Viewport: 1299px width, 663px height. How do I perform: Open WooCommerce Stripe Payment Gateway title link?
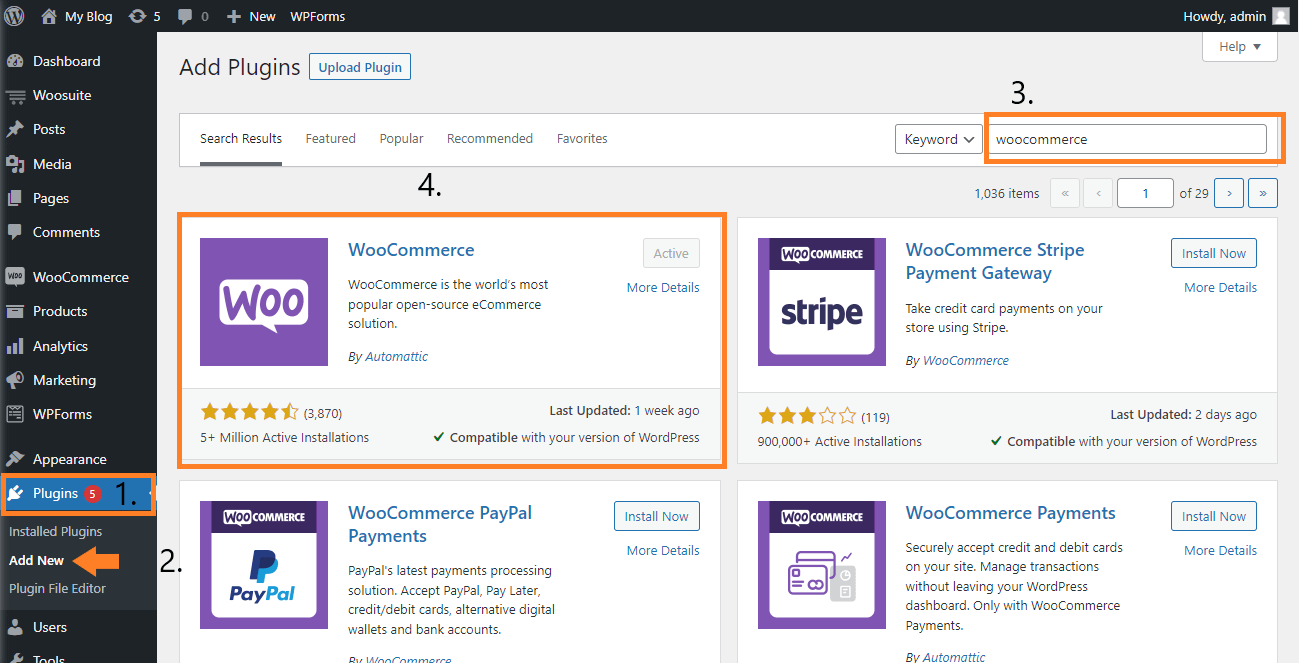click(995, 261)
